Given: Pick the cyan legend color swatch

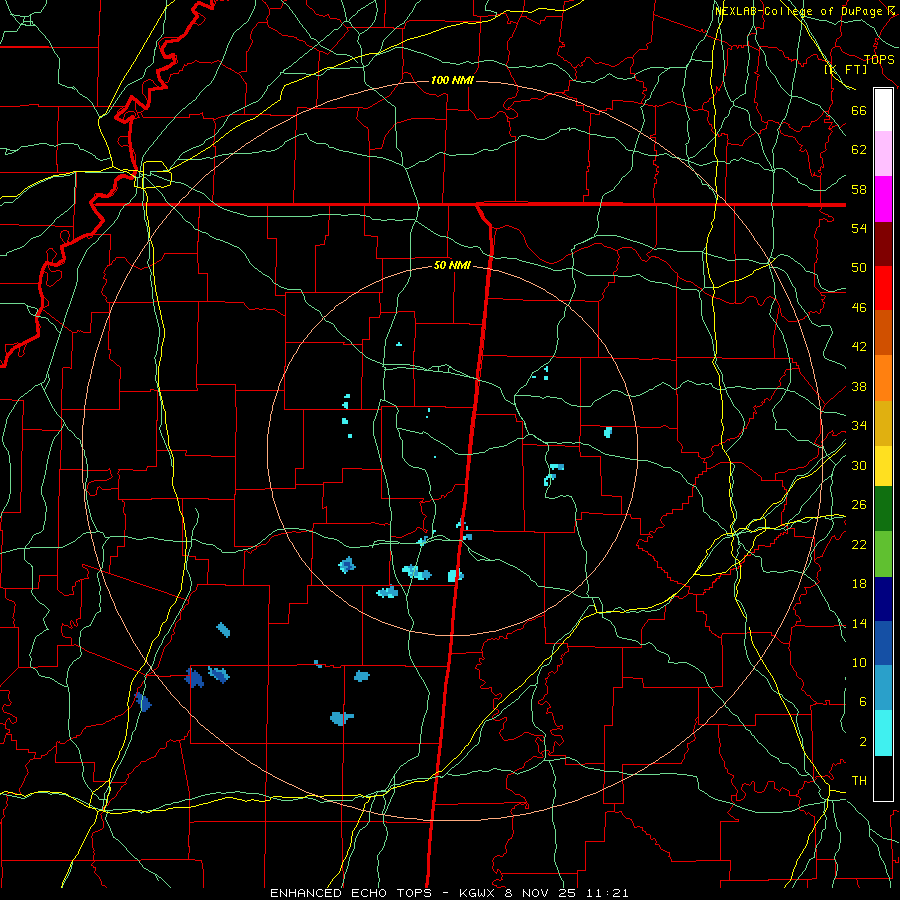Looking at the screenshot, I should [883, 733].
